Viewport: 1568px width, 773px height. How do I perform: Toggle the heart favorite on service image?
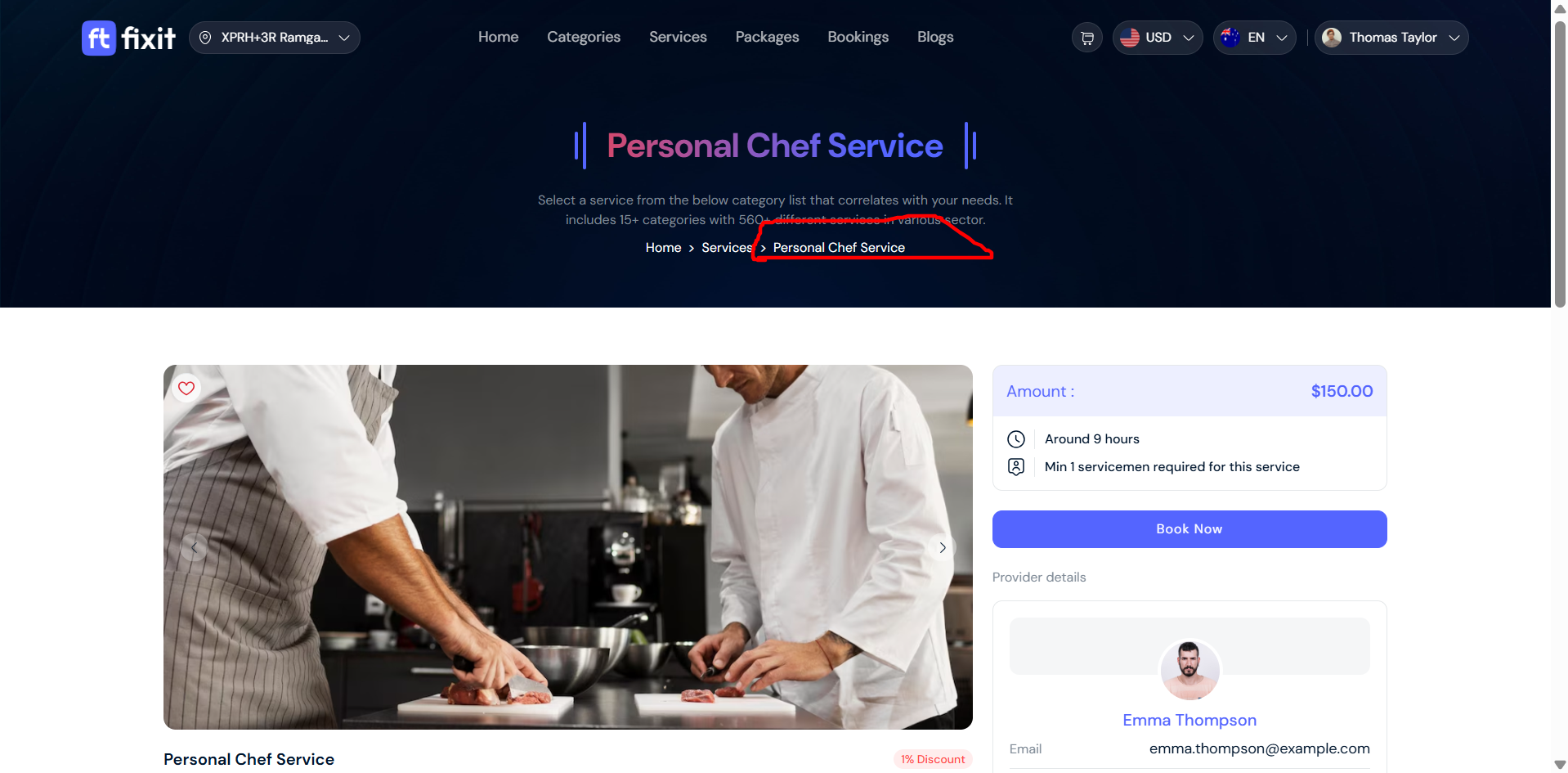[x=186, y=388]
